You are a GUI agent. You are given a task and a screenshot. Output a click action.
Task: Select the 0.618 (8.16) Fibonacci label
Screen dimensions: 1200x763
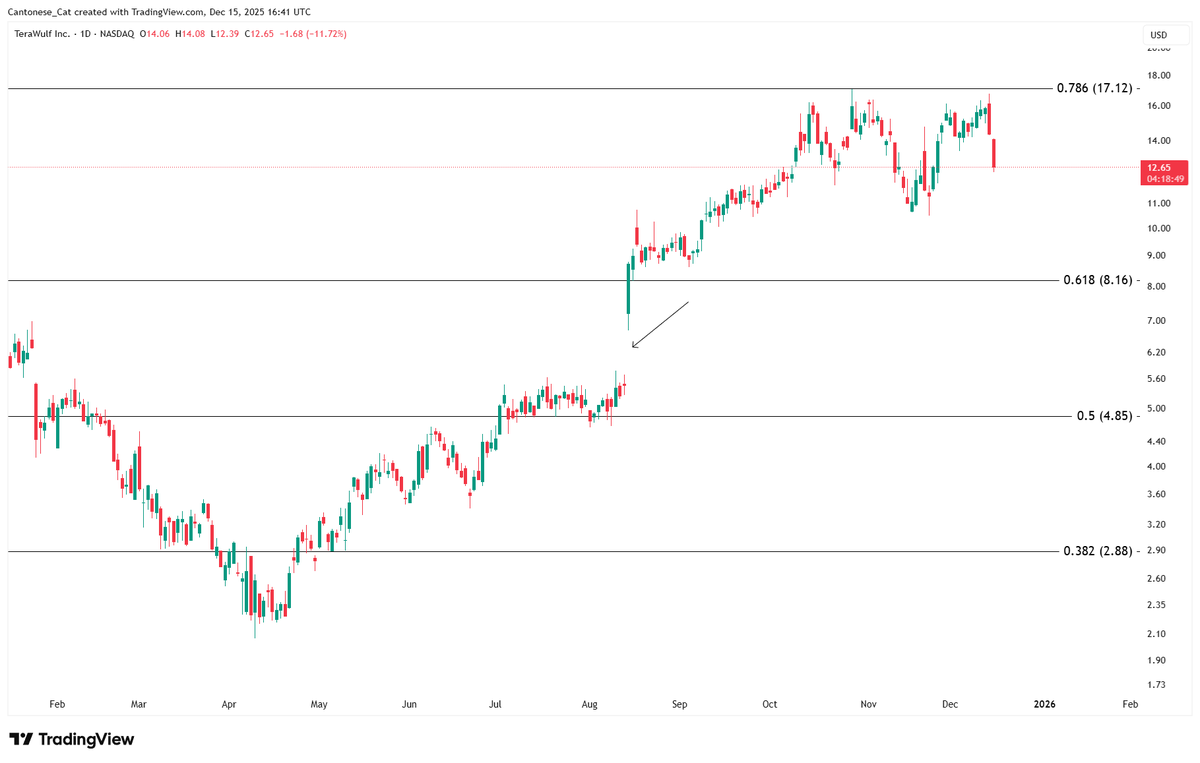(1098, 281)
